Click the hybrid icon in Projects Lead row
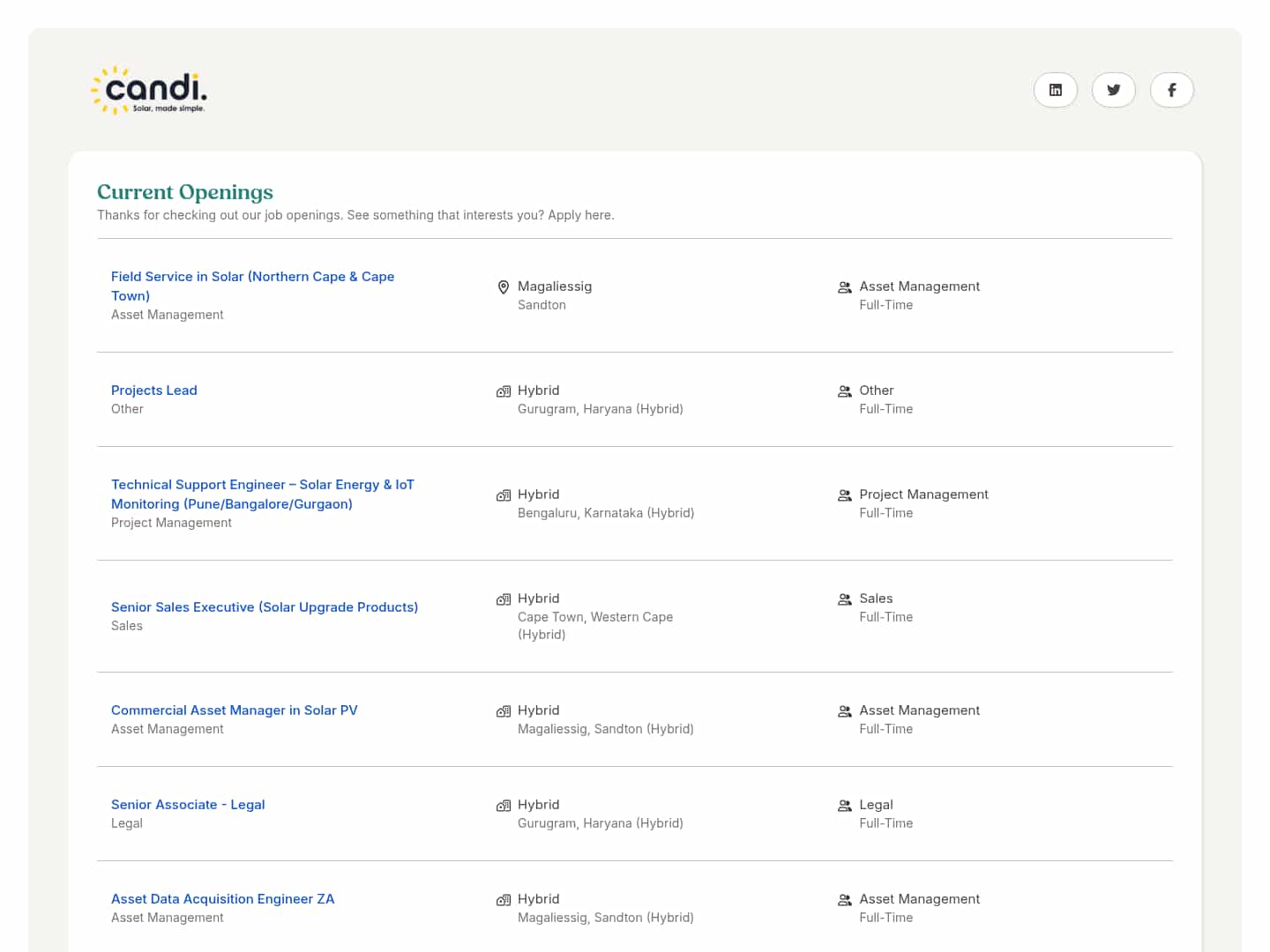 click(504, 391)
